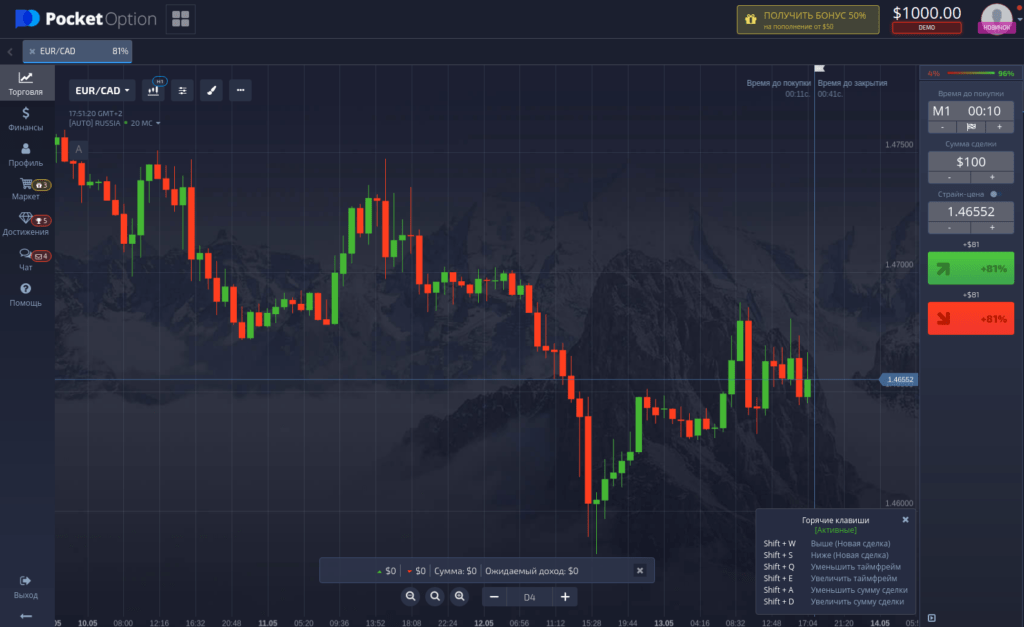Click the layout grid icon near logo
1024x627 pixels.
[x=181, y=19]
